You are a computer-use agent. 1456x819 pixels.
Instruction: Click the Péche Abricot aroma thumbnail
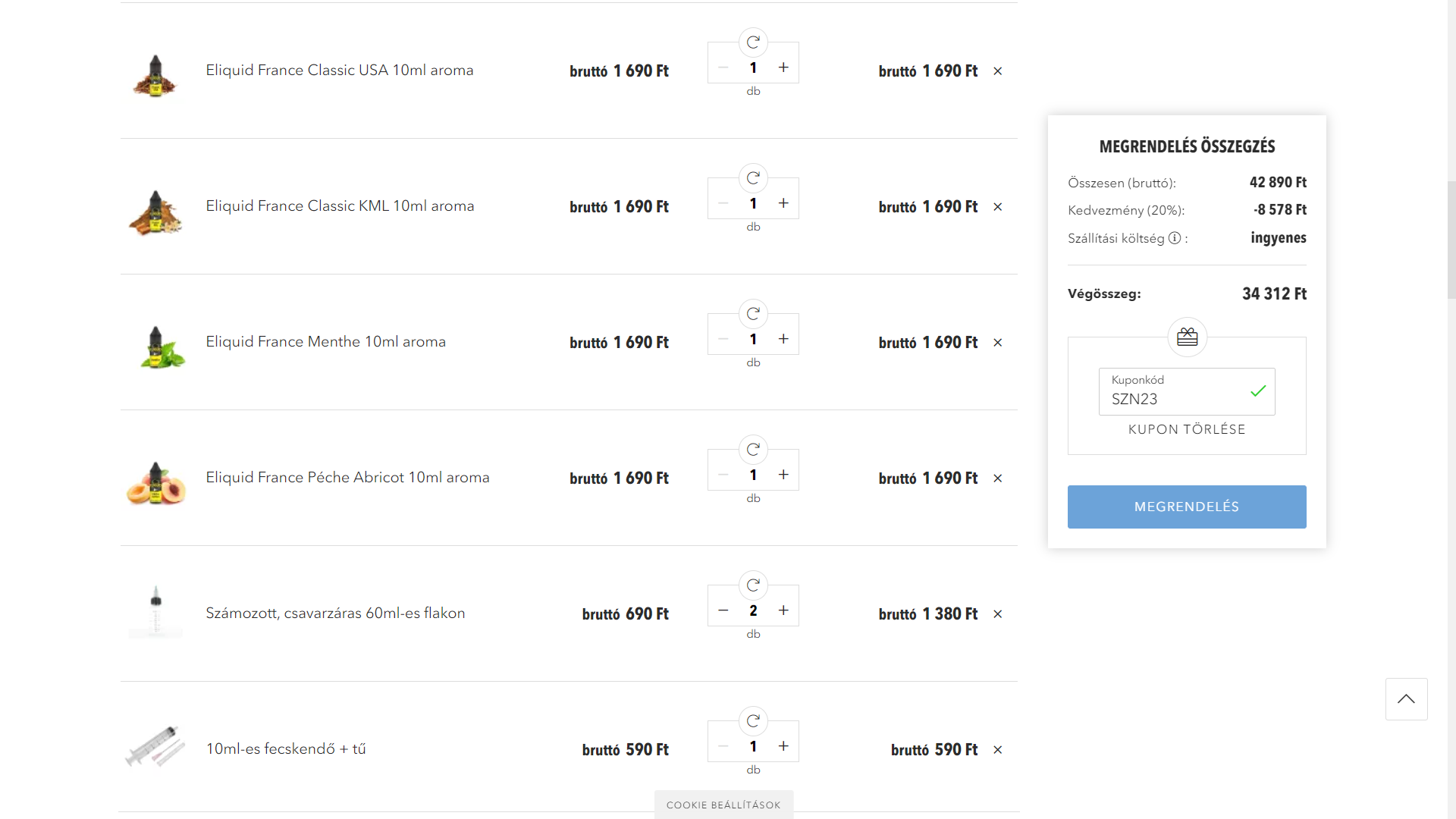[156, 482]
